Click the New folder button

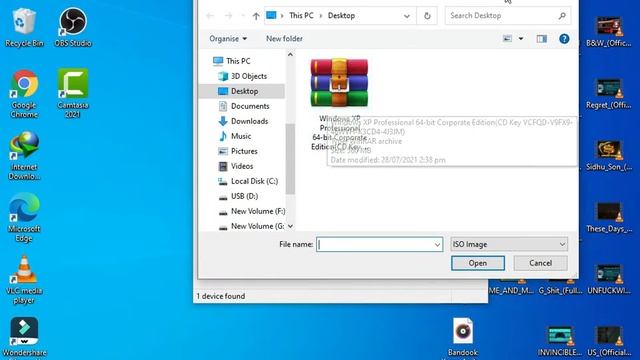[284, 39]
